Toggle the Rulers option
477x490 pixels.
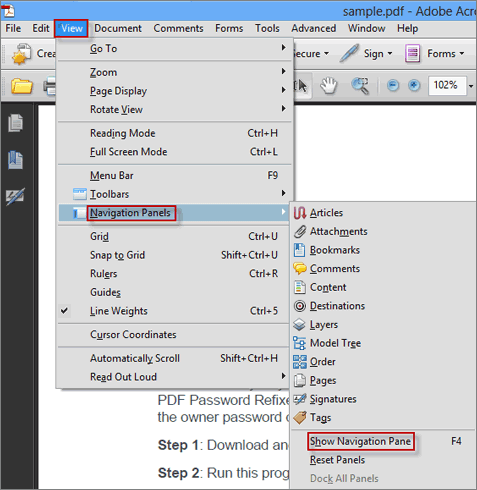pyautogui.click(x=173, y=274)
